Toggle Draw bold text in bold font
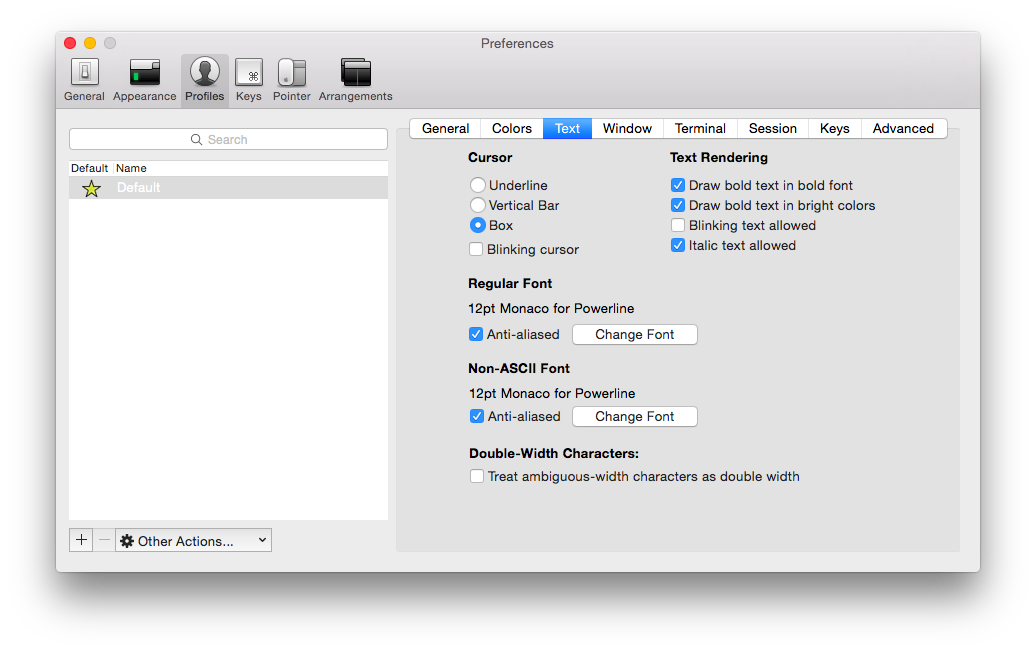Viewport: 1036px width, 652px height. [678, 185]
